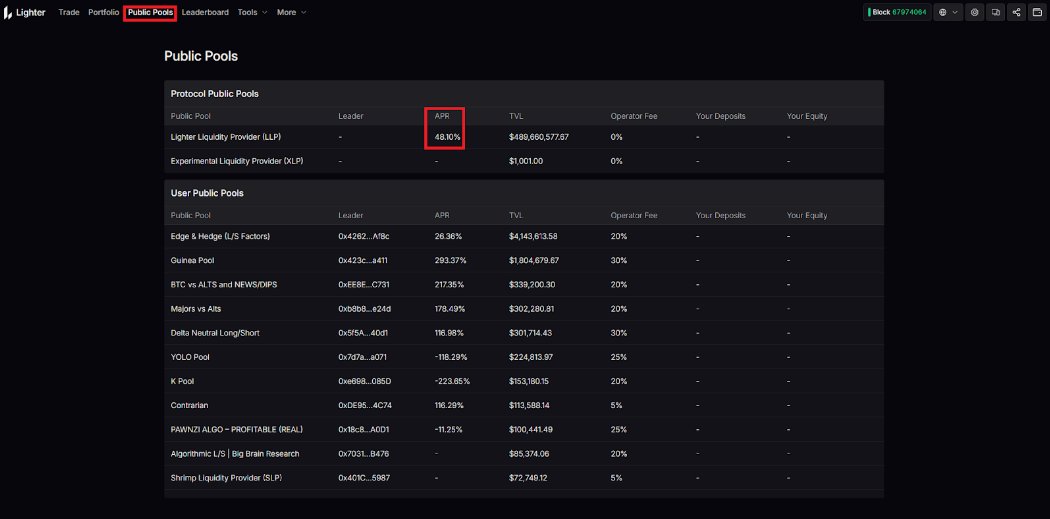Click the Leader header in User Public Pools
This screenshot has height=519, width=1050.
[x=351, y=216]
